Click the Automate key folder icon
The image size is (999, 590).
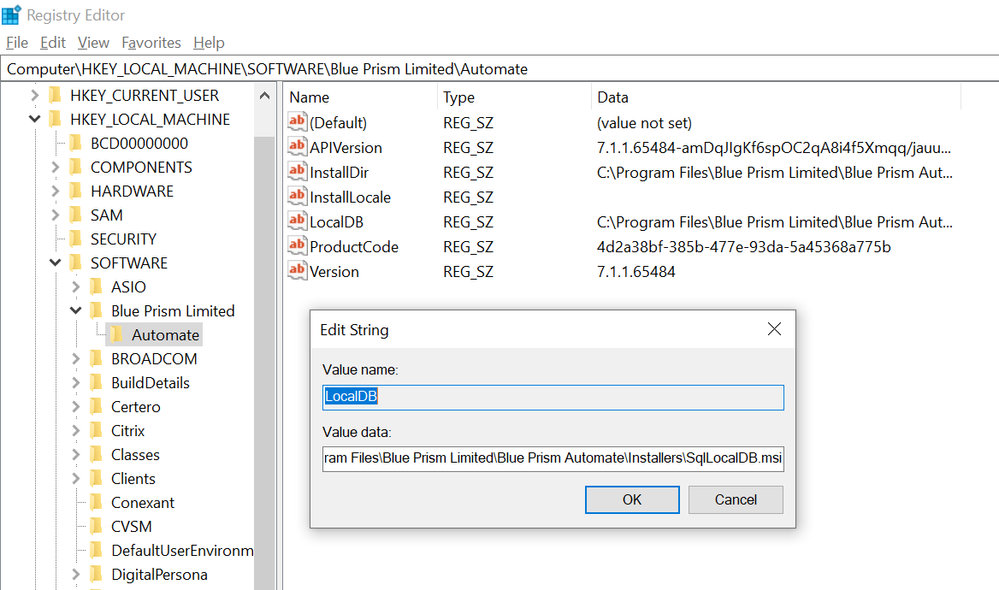coord(117,335)
